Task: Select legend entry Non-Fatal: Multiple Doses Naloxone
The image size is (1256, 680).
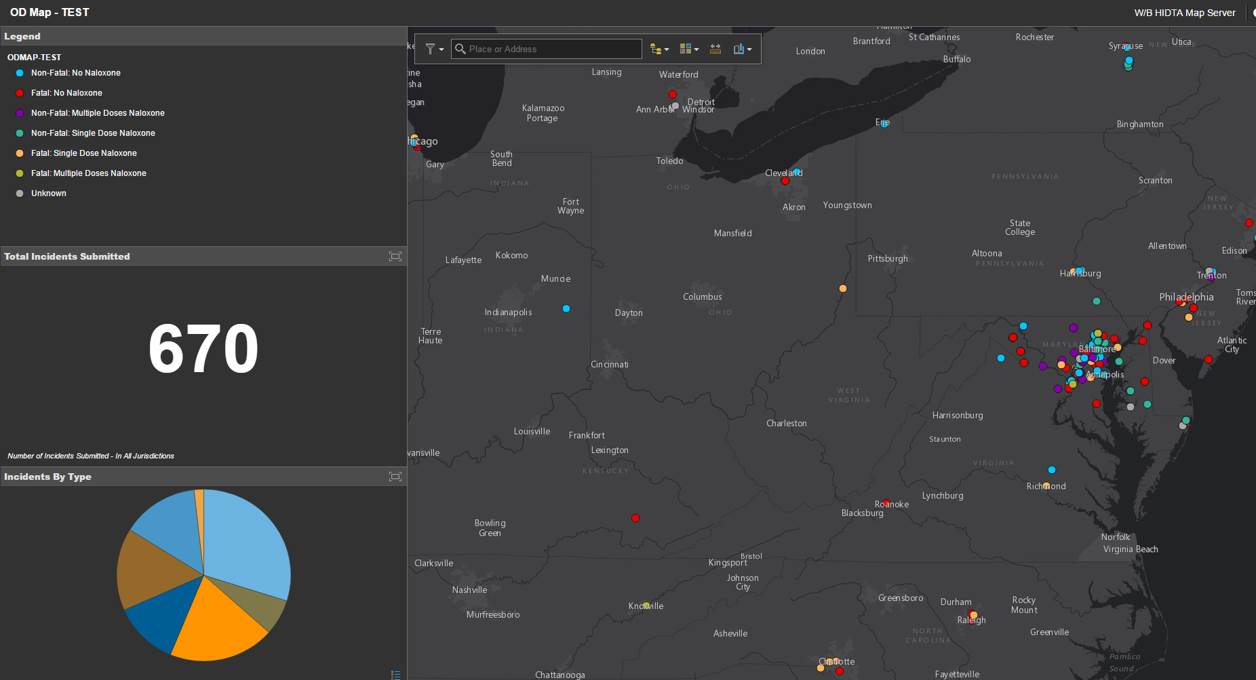Action: (89, 113)
